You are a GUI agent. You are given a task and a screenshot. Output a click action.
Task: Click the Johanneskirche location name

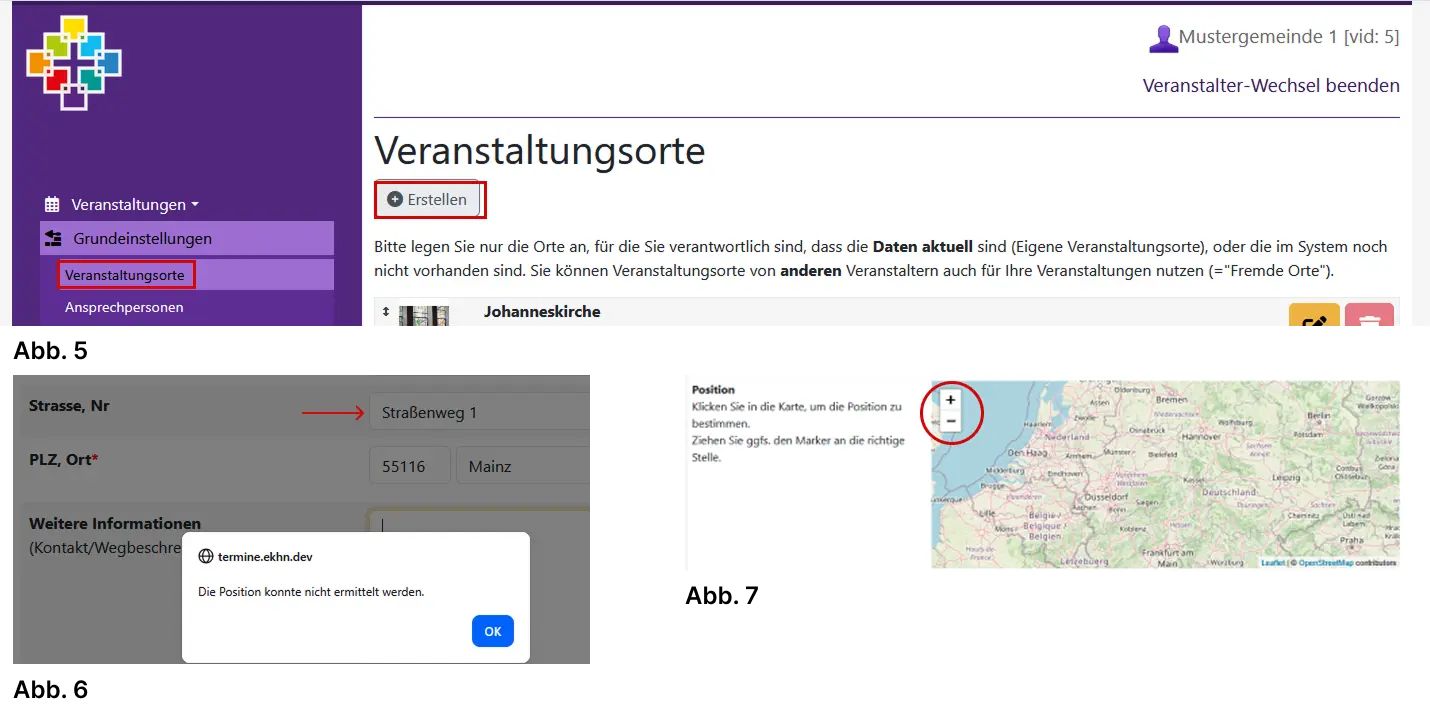pos(542,312)
